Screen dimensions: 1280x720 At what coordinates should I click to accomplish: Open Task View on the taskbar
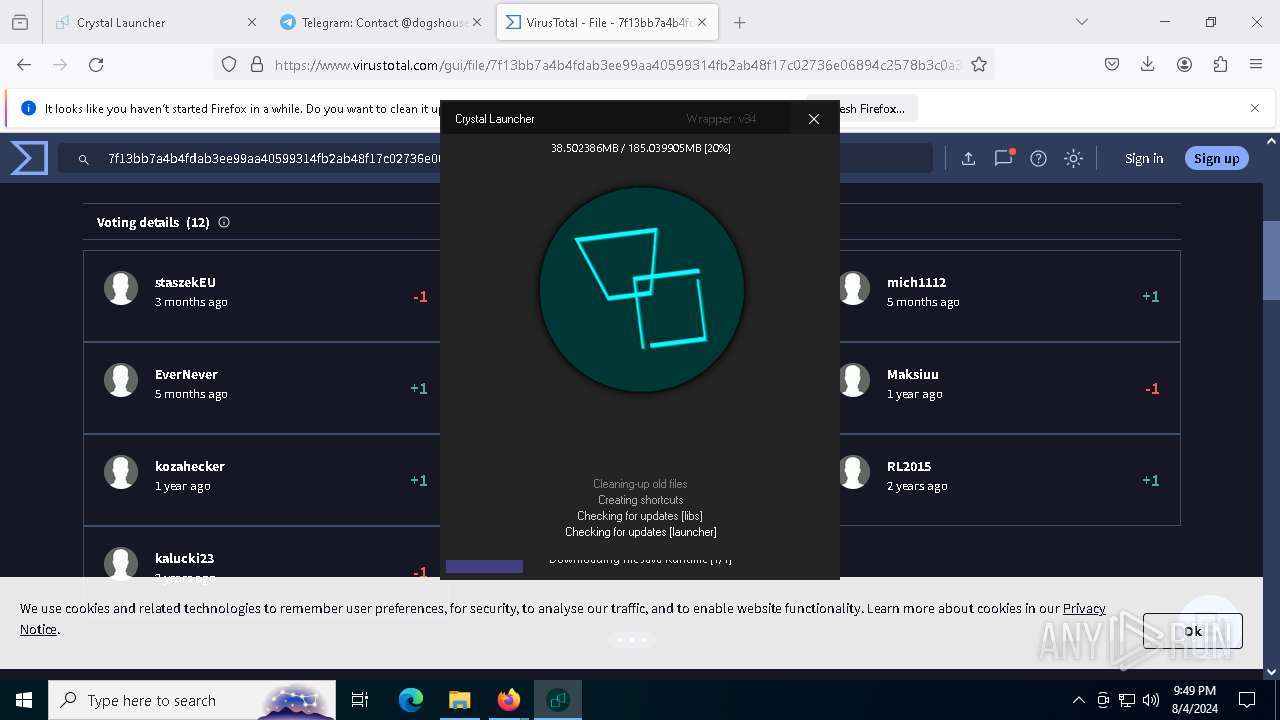click(x=360, y=700)
